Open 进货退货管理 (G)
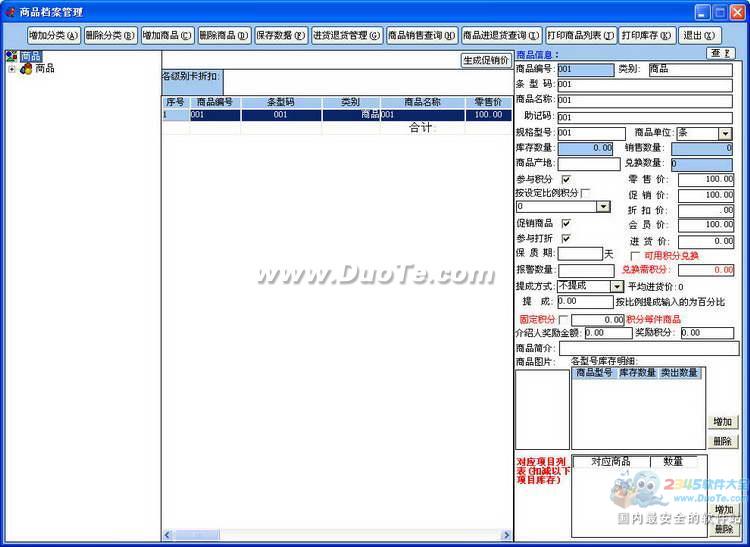This screenshot has height=547, width=750. [x=347, y=35]
